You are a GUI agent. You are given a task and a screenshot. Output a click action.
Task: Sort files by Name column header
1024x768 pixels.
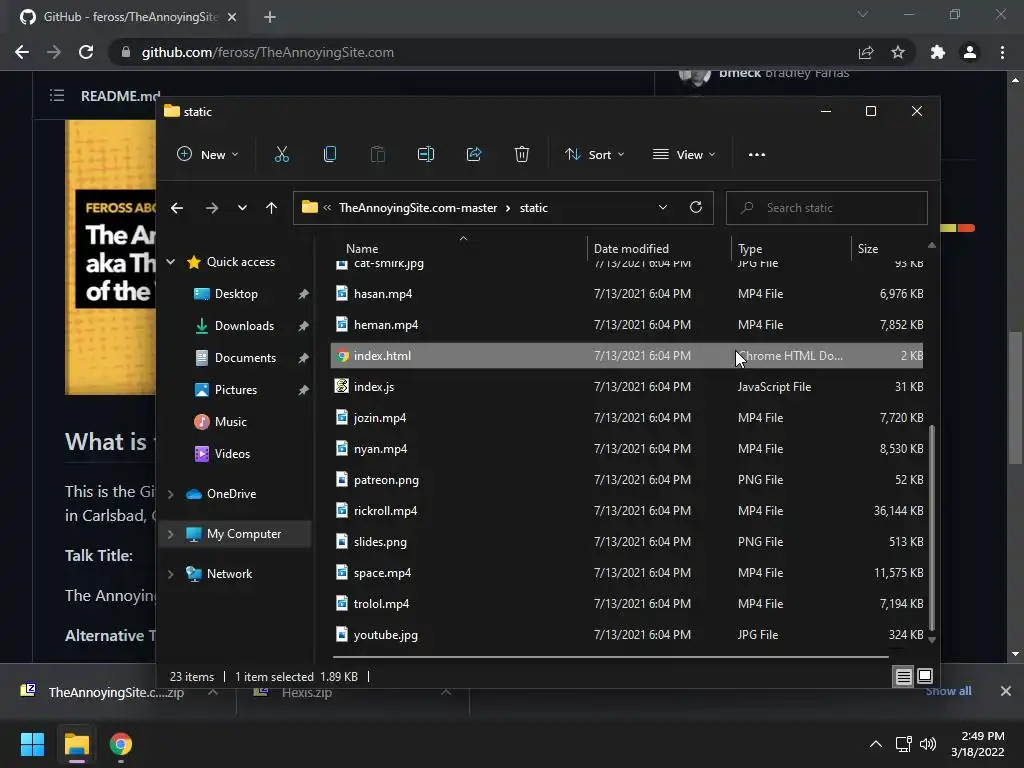(x=362, y=249)
